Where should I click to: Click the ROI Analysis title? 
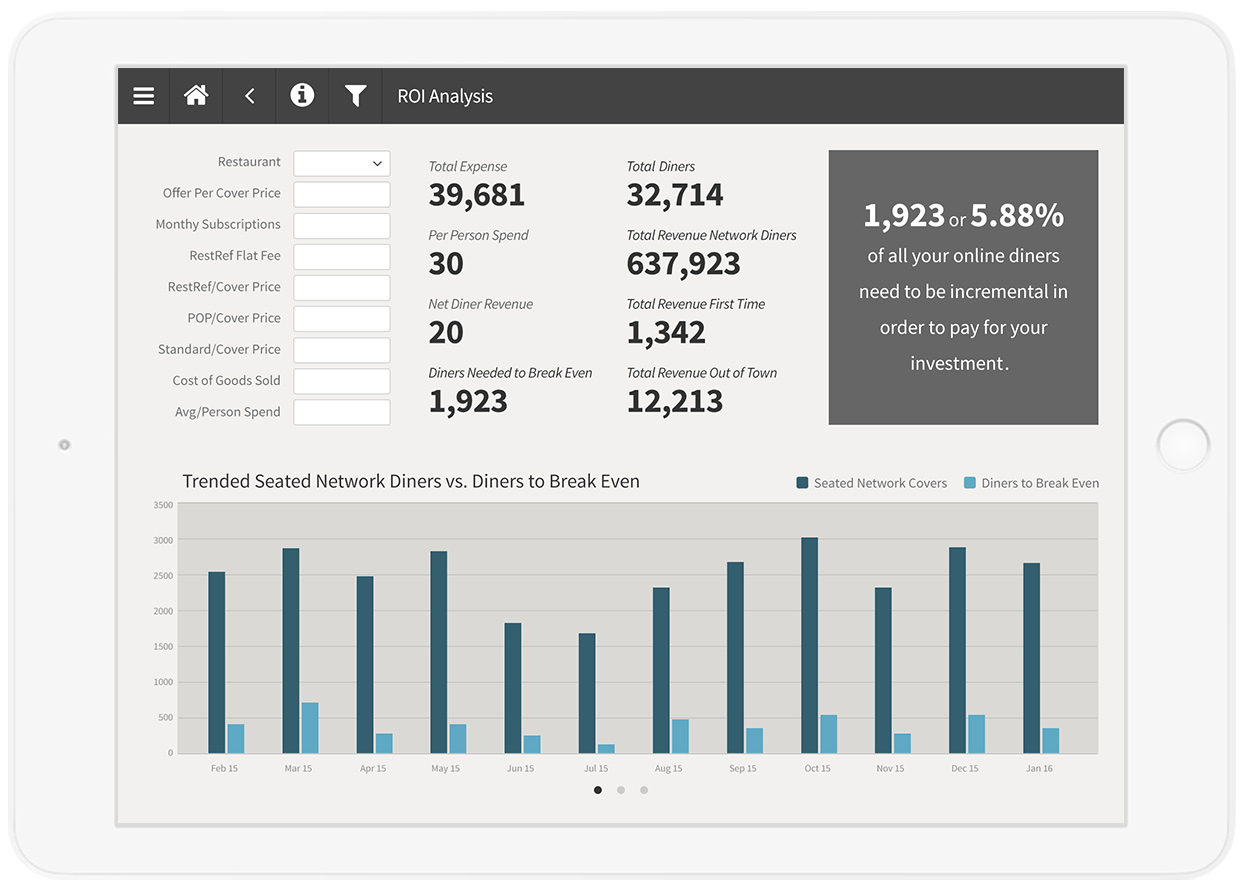pyautogui.click(x=445, y=97)
